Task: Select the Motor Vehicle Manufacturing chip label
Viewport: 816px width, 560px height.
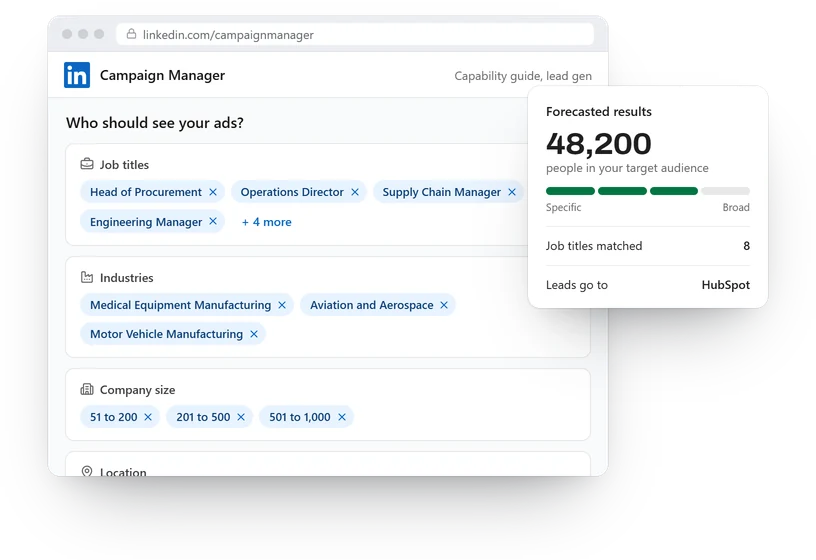Action: point(167,334)
